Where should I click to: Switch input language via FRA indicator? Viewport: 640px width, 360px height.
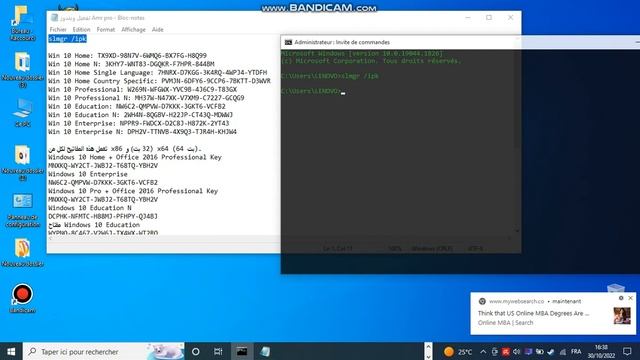(576, 352)
